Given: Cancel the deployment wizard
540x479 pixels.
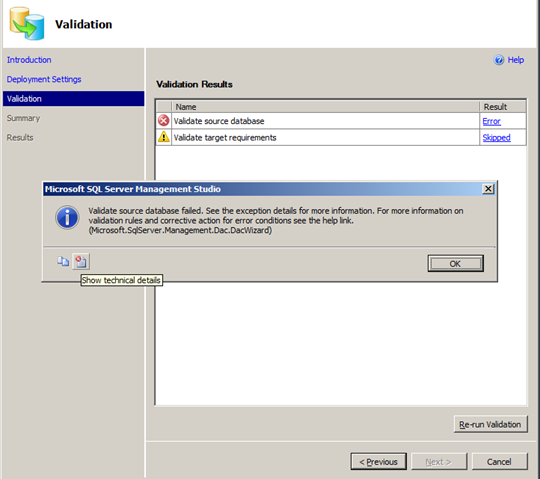Looking at the screenshot, I should pyautogui.click(x=499, y=461).
